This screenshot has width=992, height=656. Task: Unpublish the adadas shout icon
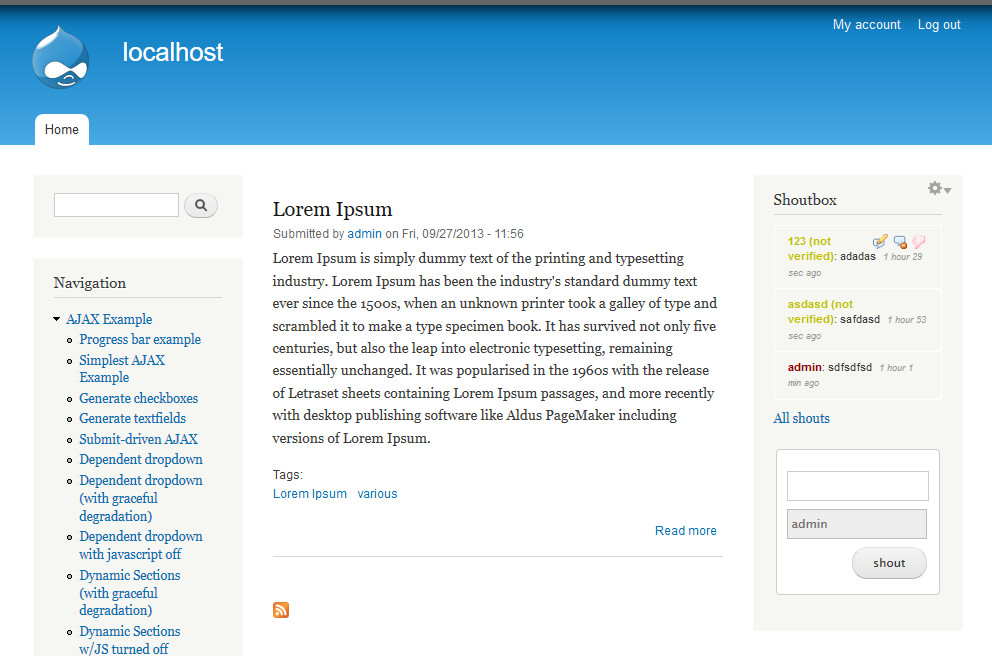899,241
